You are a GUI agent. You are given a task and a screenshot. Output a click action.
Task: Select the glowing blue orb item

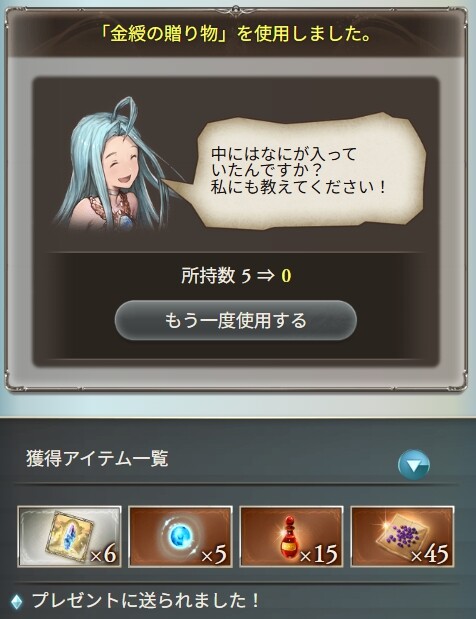[180, 537]
